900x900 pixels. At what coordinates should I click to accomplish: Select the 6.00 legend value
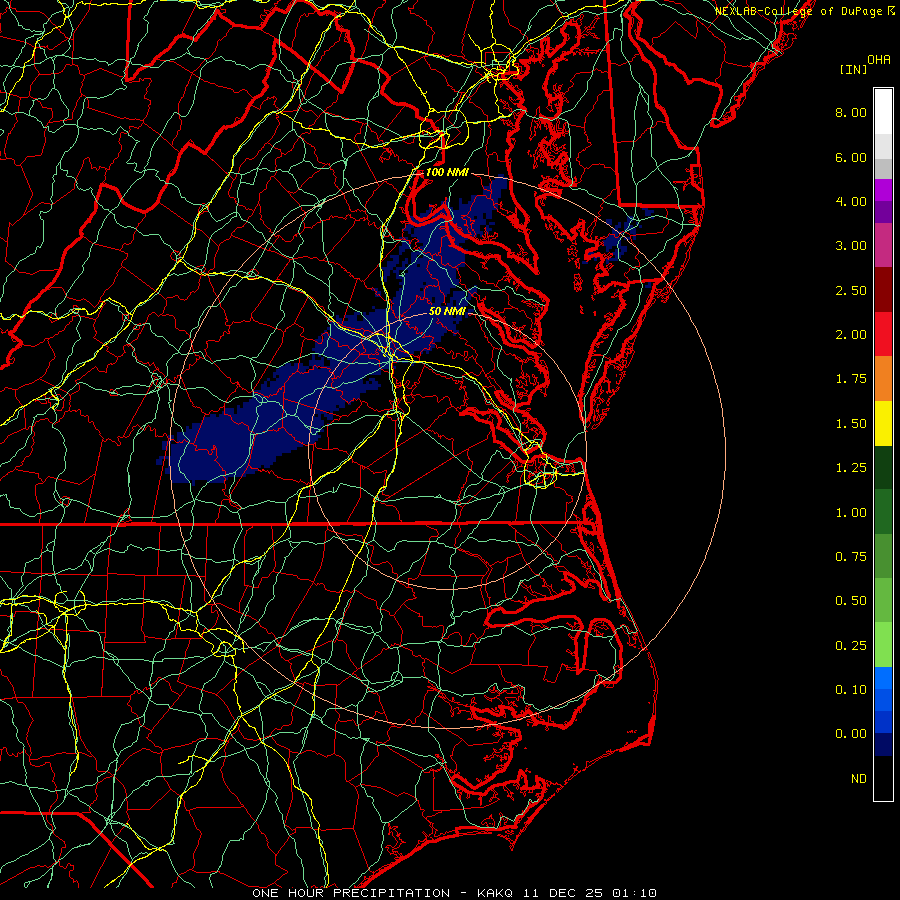point(851,157)
